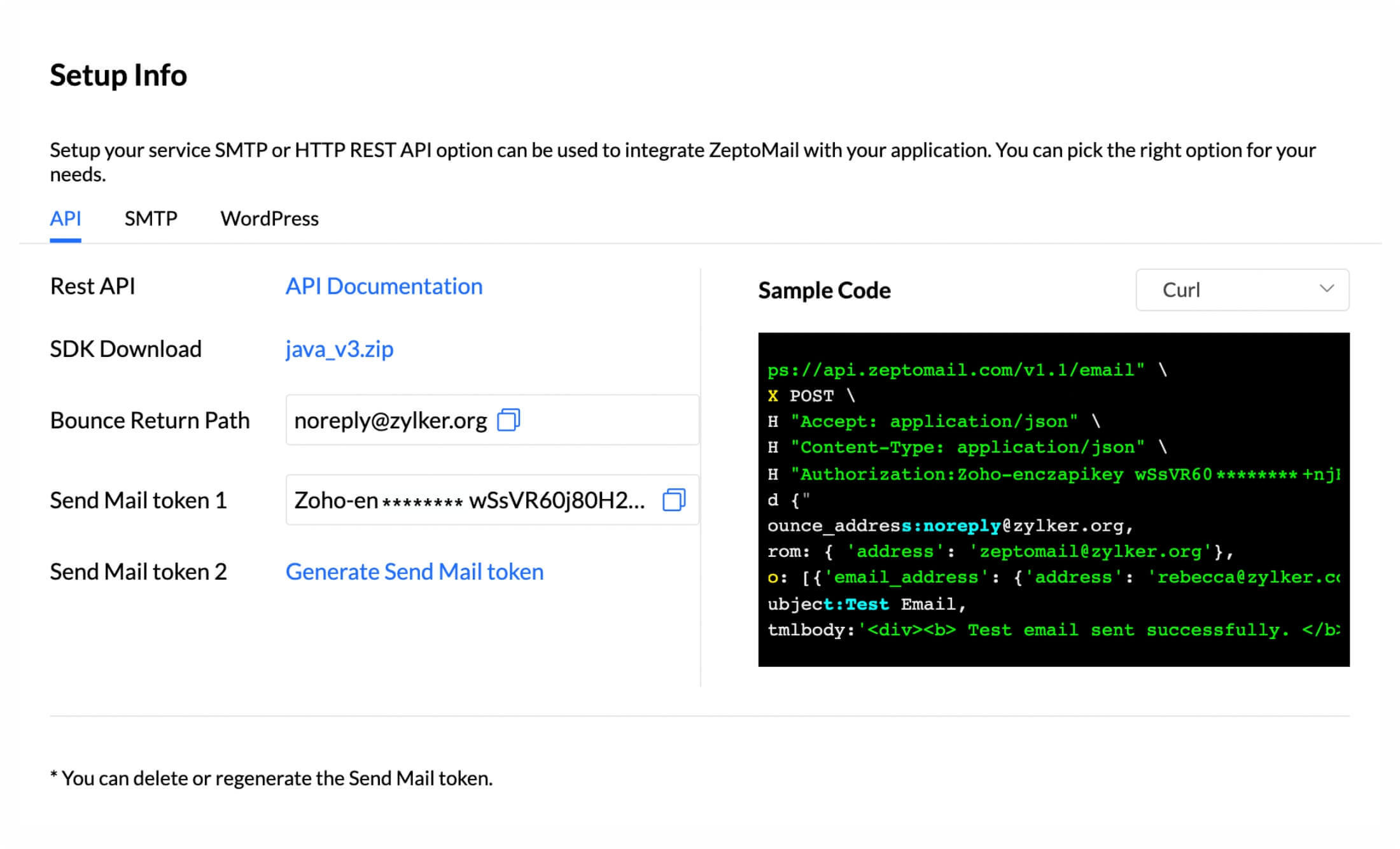Image resolution: width=1400 pixels, height=849 pixels.
Task: Open the Curl language dropdown
Action: 1242,290
